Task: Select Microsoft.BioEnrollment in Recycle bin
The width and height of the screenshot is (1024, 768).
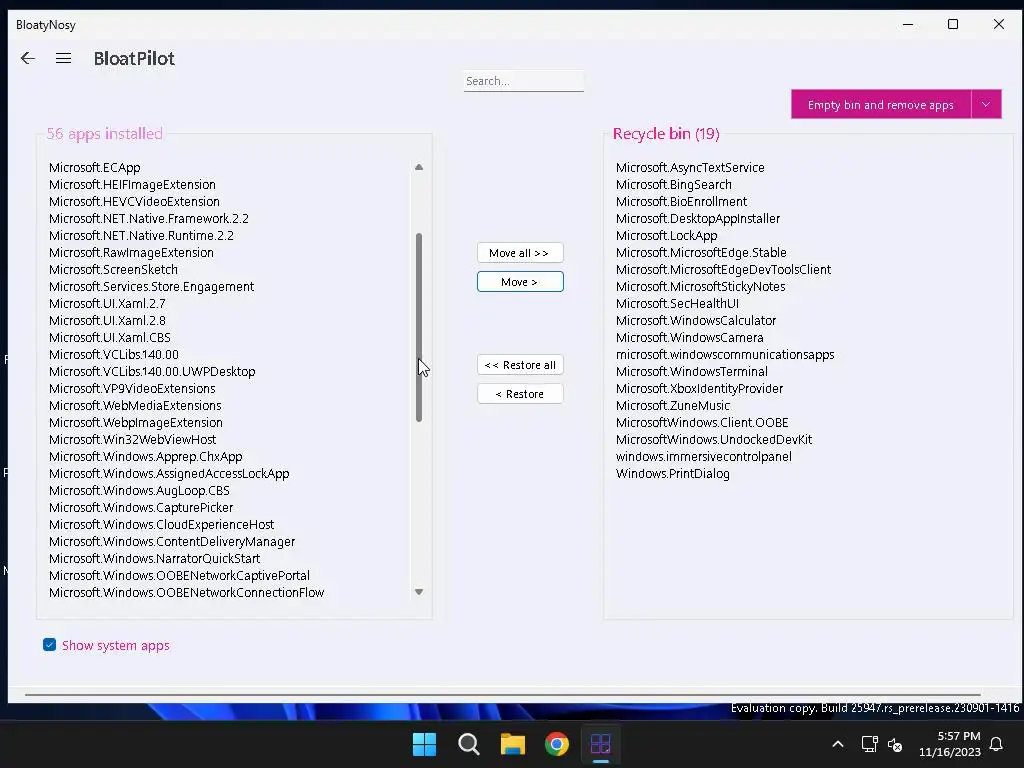Action: [681, 201]
